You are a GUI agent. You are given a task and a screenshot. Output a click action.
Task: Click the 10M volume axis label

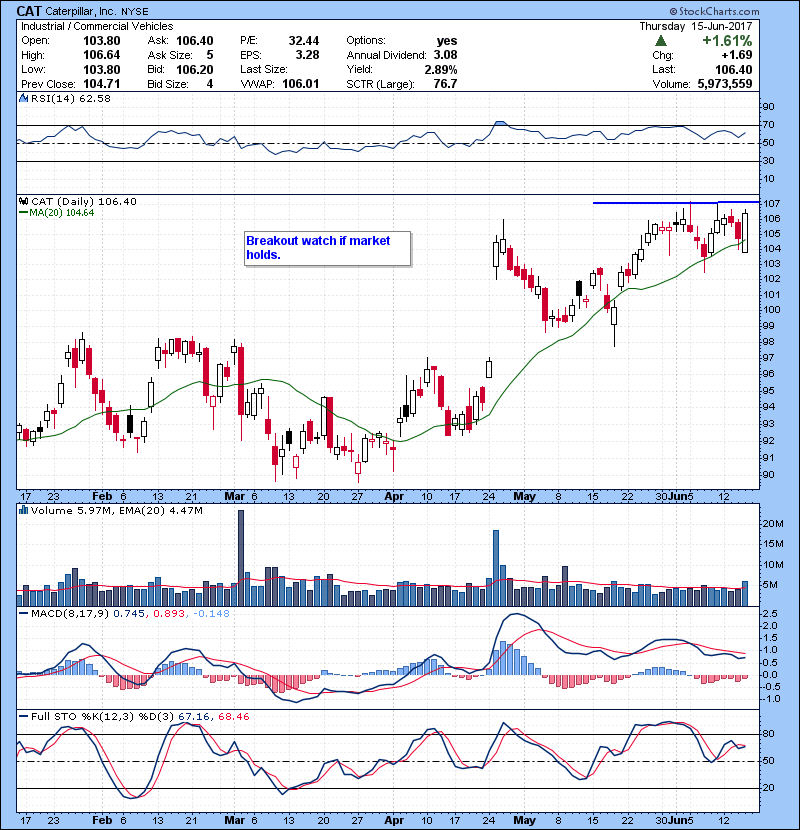773,565
